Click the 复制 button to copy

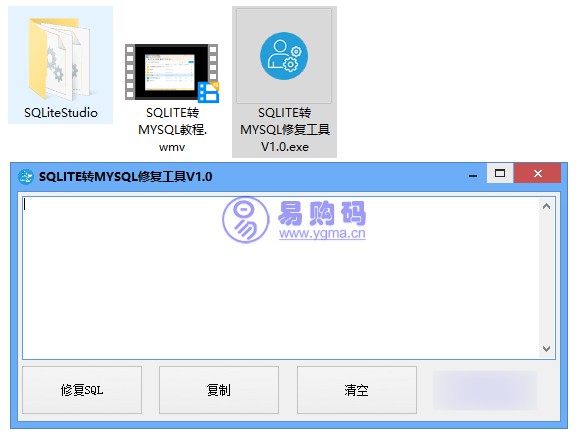tap(219, 390)
